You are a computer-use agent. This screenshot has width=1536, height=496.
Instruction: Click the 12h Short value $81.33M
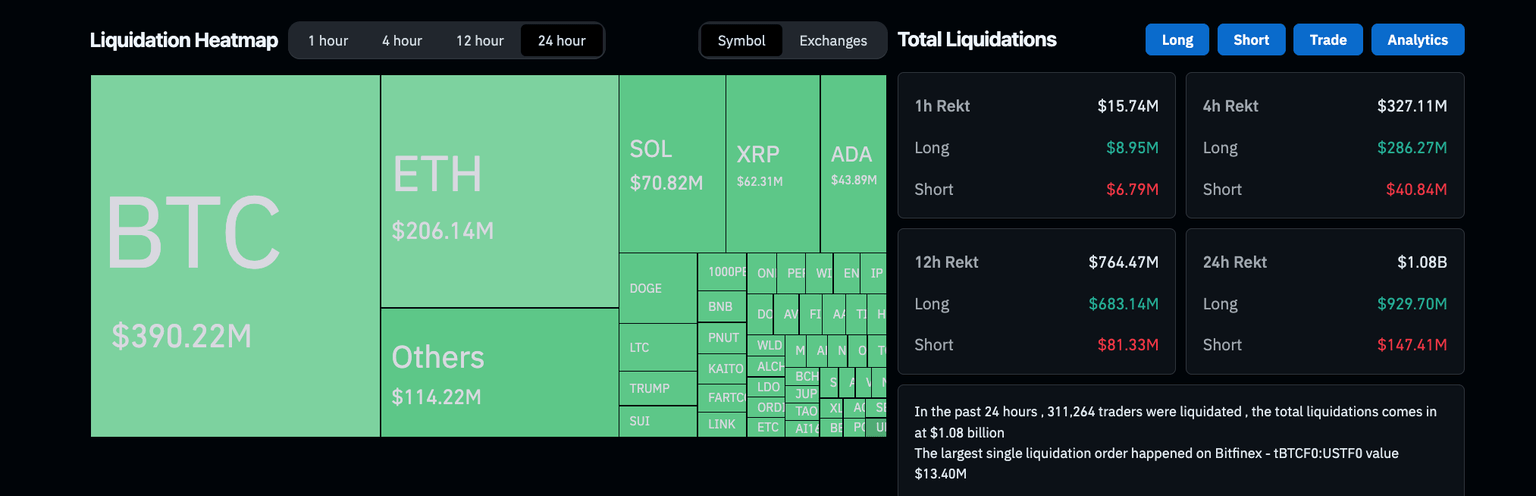[1128, 345]
